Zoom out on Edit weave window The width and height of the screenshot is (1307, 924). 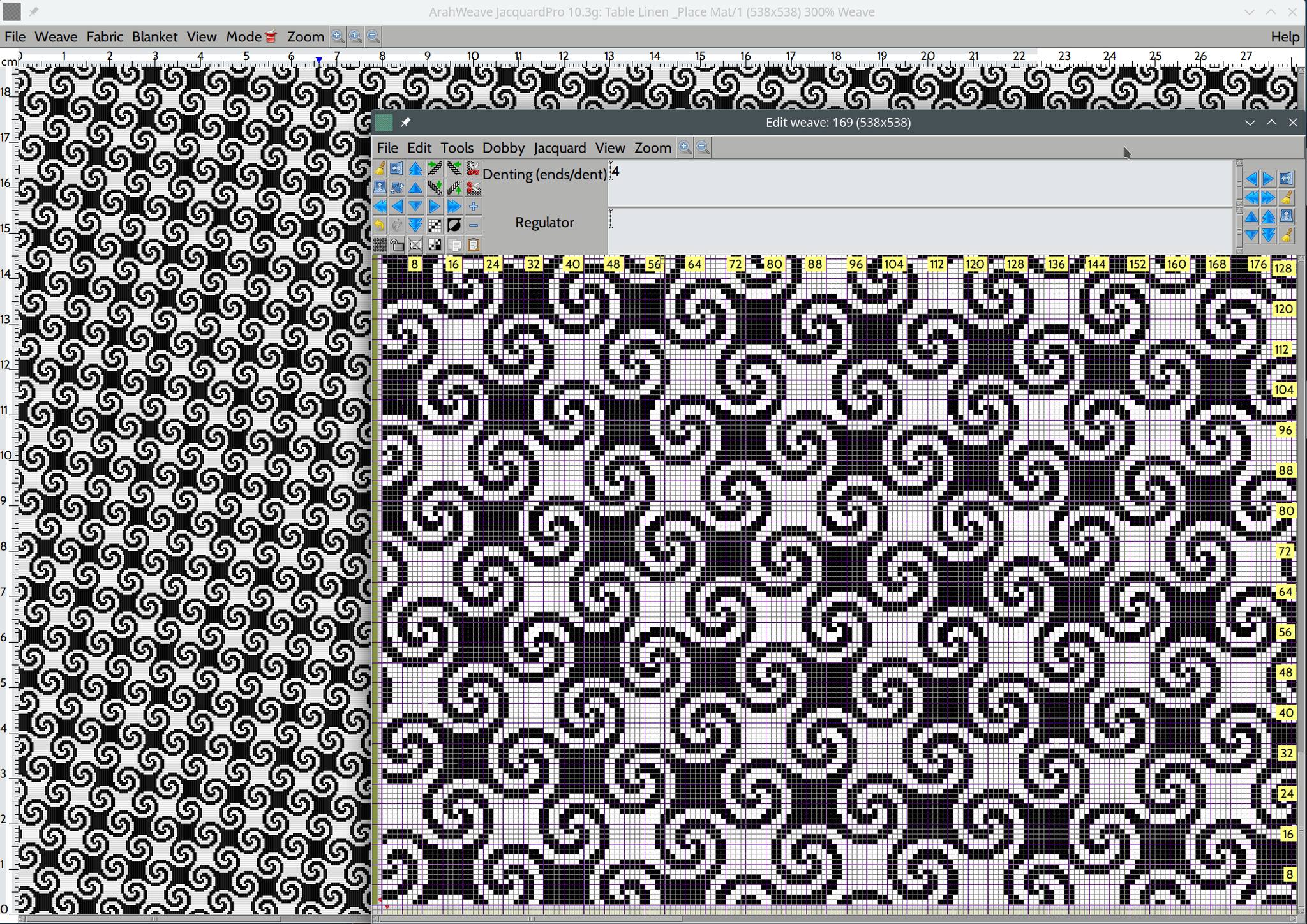coord(703,147)
